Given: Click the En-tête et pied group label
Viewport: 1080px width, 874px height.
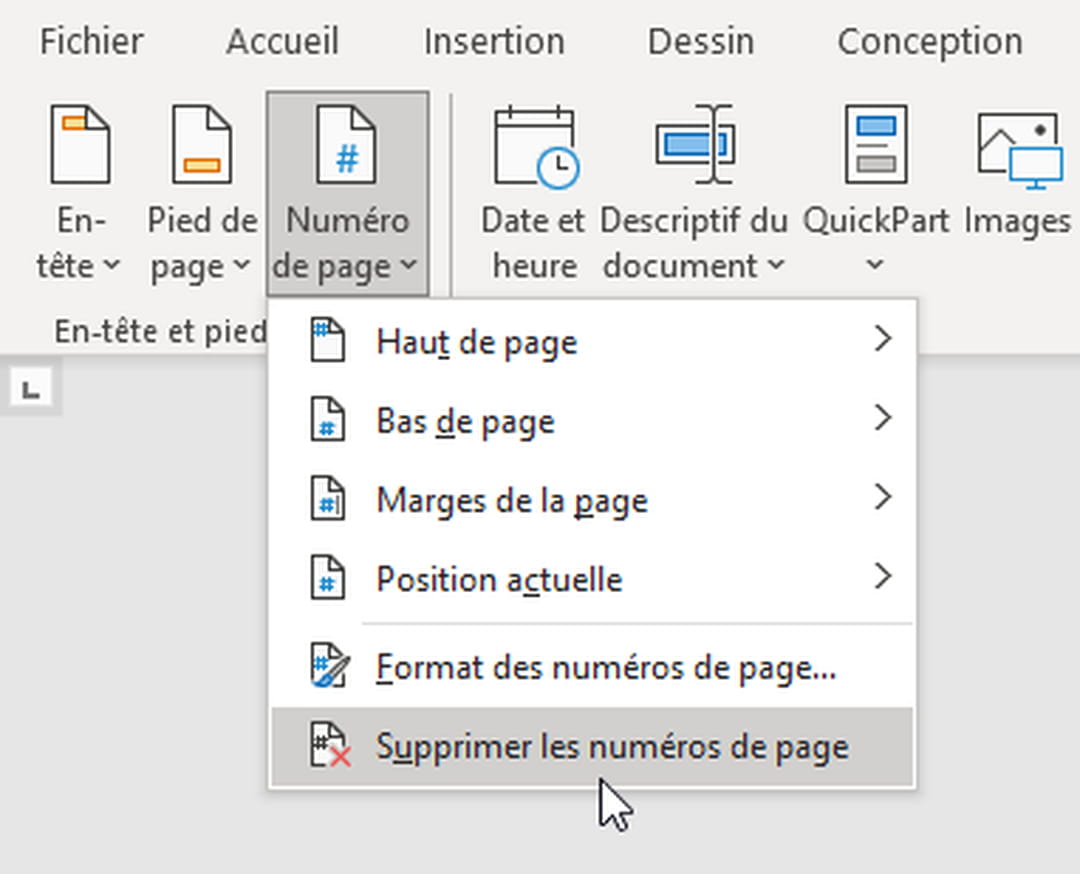Looking at the screenshot, I should pyautogui.click(x=160, y=331).
